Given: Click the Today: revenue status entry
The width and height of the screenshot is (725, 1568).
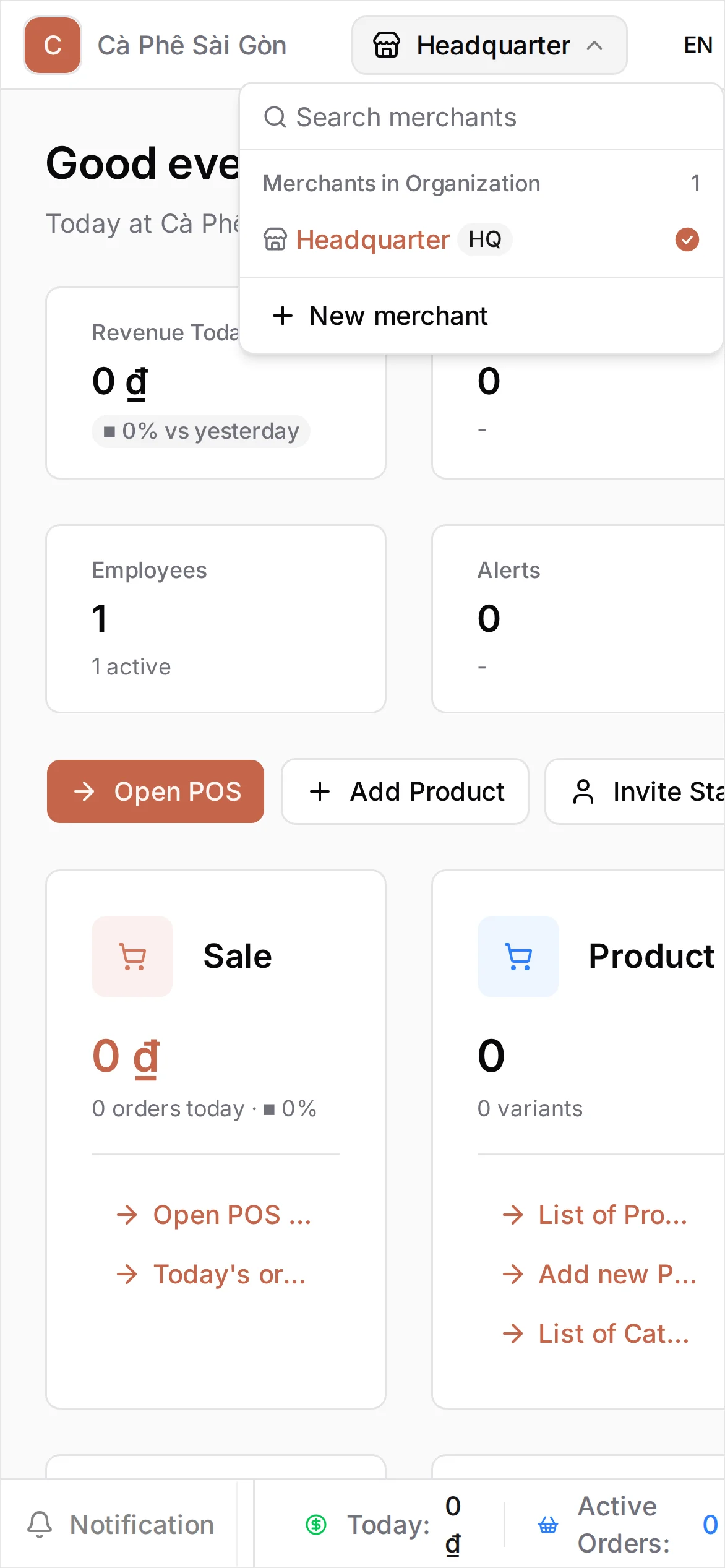Looking at the screenshot, I should [384, 1525].
